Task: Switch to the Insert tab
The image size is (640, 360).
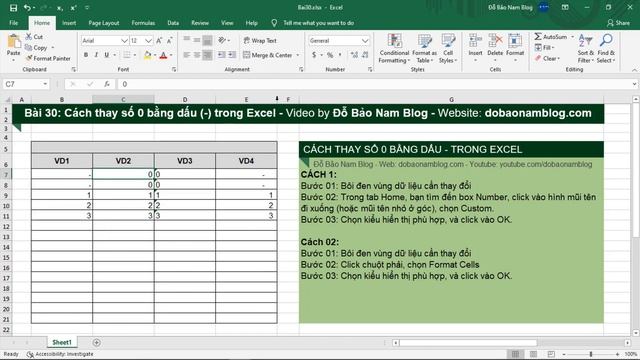Action: point(69,23)
